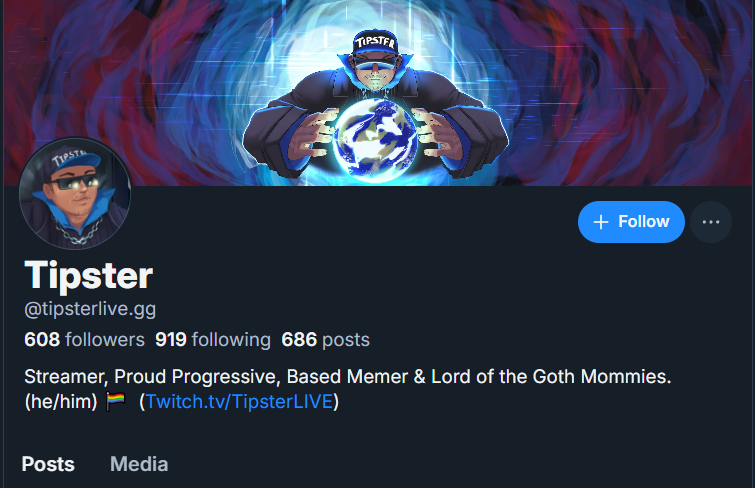Open the three-dot more options menu
This screenshot has height=488, width=755.
coord(711,222)
